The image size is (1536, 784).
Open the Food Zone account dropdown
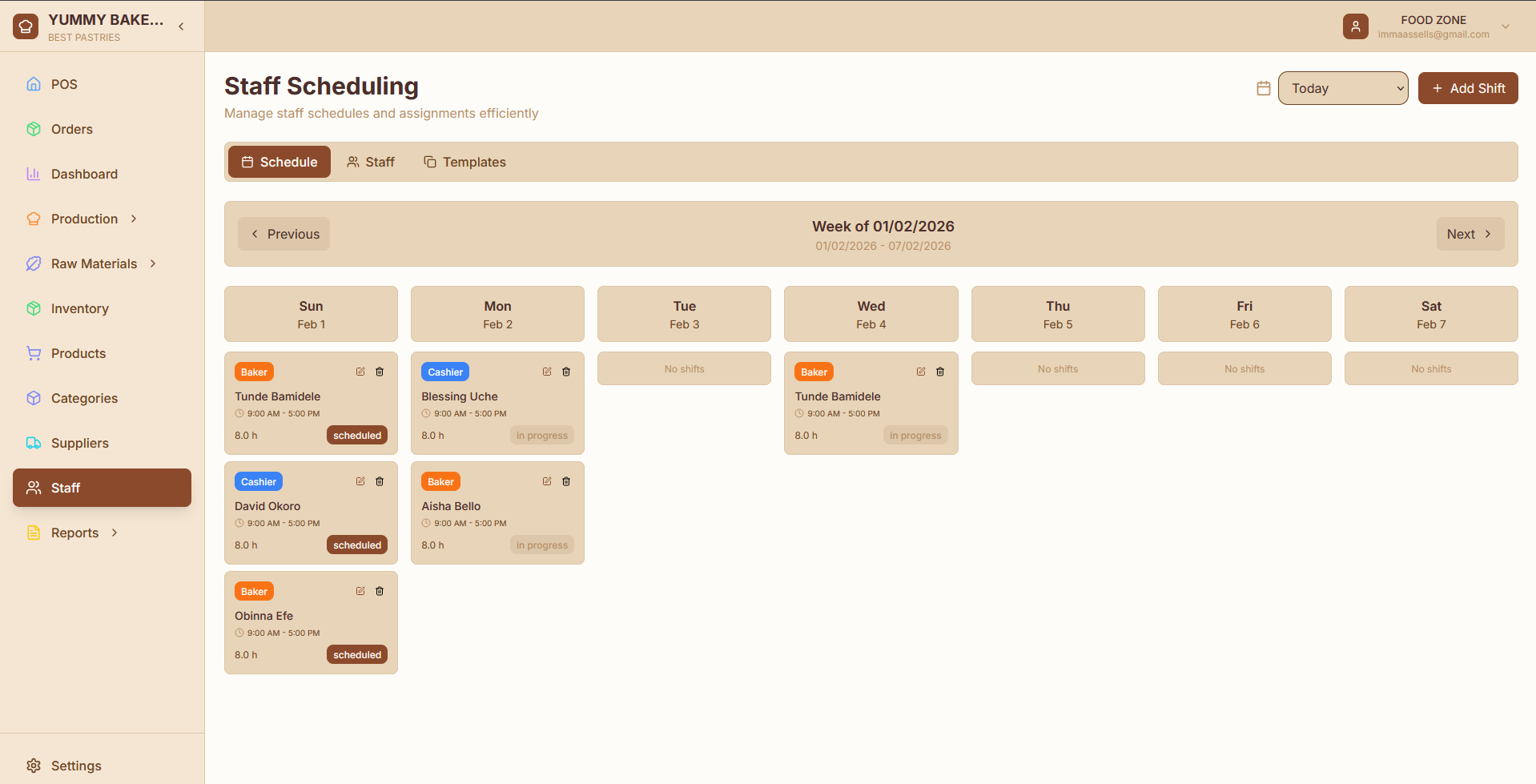tap(1506, 26)
